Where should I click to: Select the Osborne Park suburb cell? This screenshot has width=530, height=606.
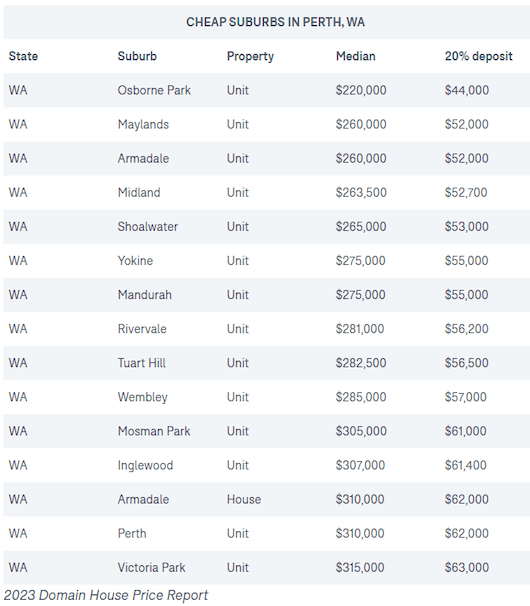point(154,90)
